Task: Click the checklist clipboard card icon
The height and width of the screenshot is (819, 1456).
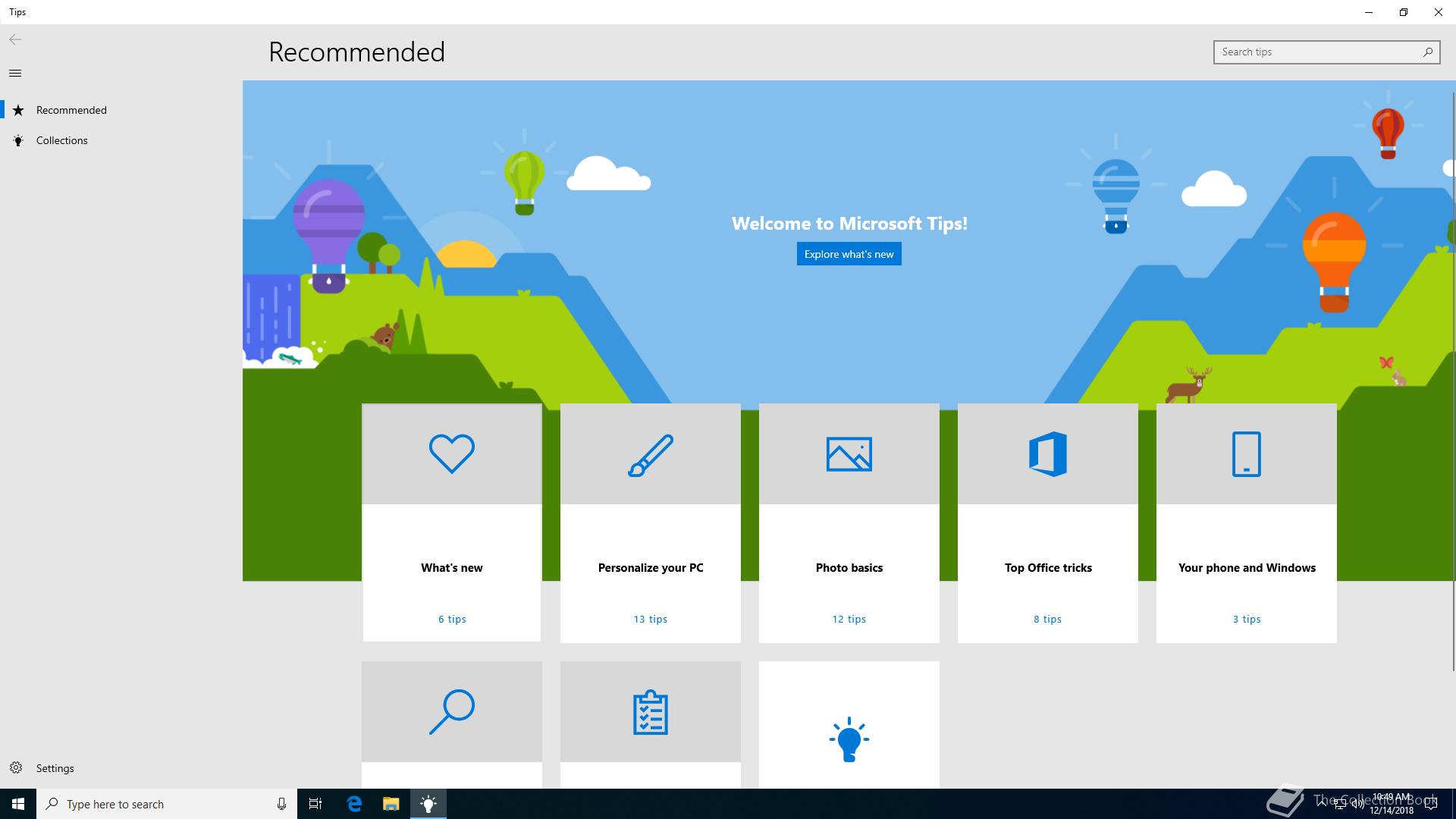Action: point(651,712)
